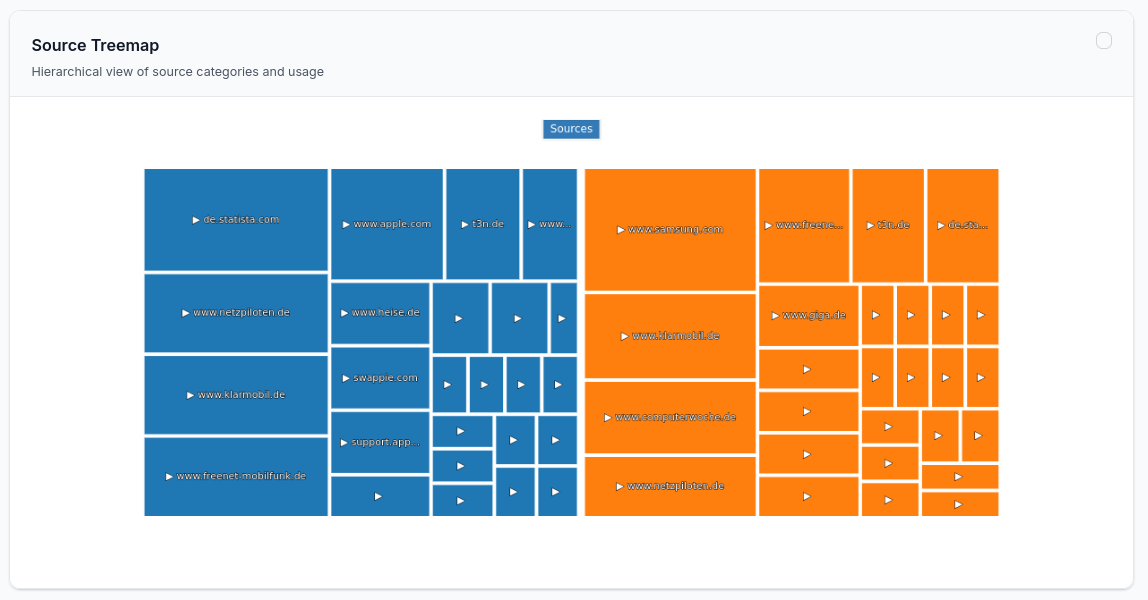Expand the blue t3n.de node

click(x=463, y=224)
